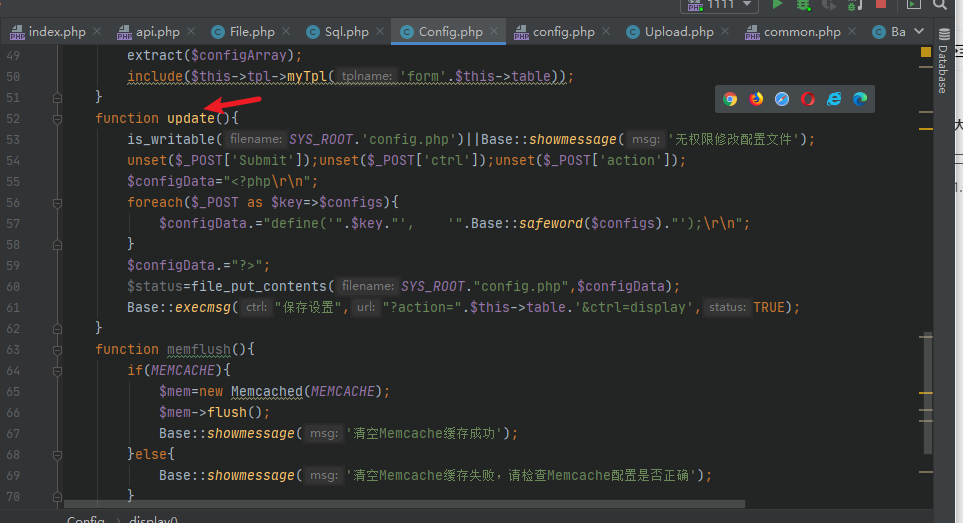Click 'is_writable' call on line 53
The image size is (963, 523).
coord(171,139)
